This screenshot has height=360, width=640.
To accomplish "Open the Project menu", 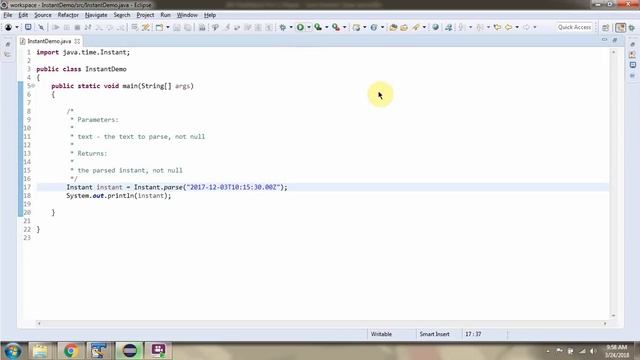I will 145,15.
